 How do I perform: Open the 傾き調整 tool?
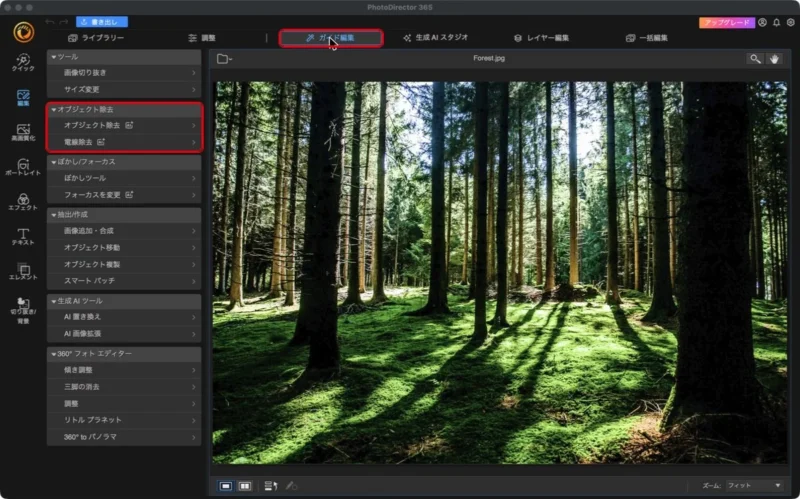(124, 370)
